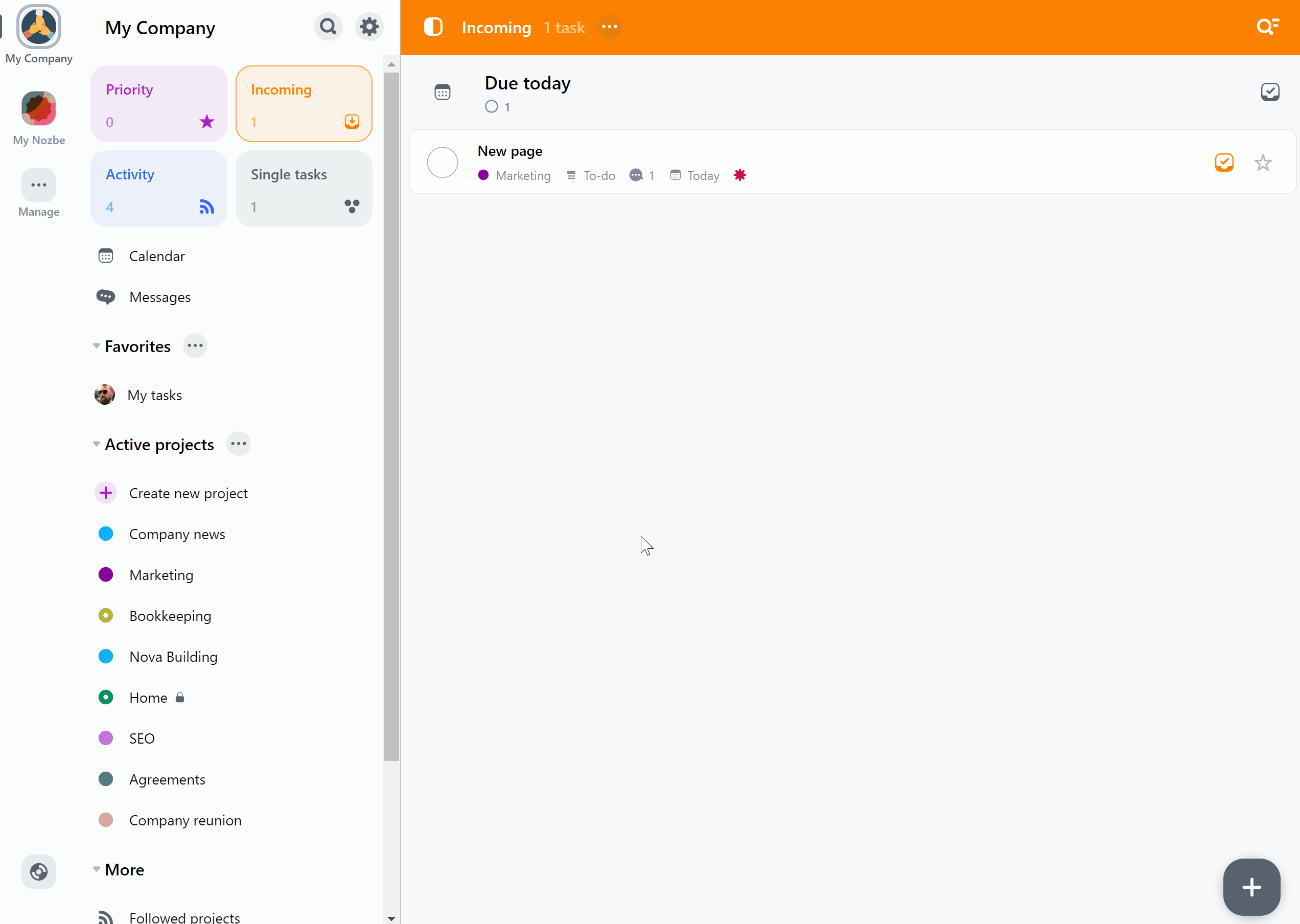Screen dimensions: 1300x924
Task: Click the Calendar view icon
Action: pos(443,91)
